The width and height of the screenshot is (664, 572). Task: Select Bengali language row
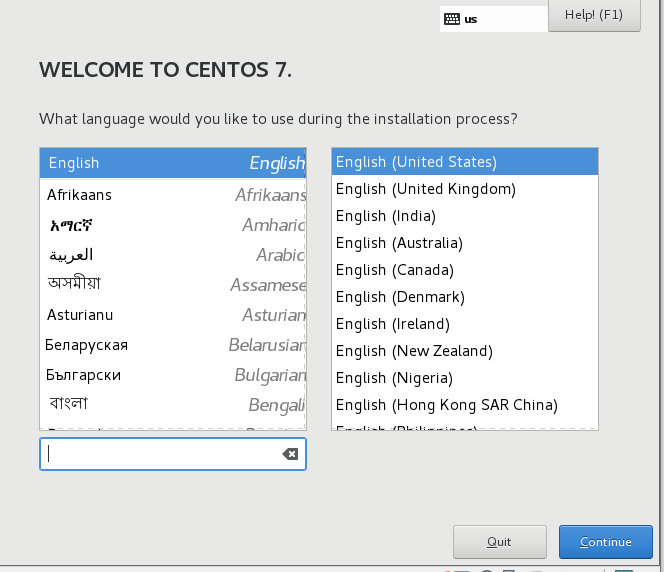(173, 404)
